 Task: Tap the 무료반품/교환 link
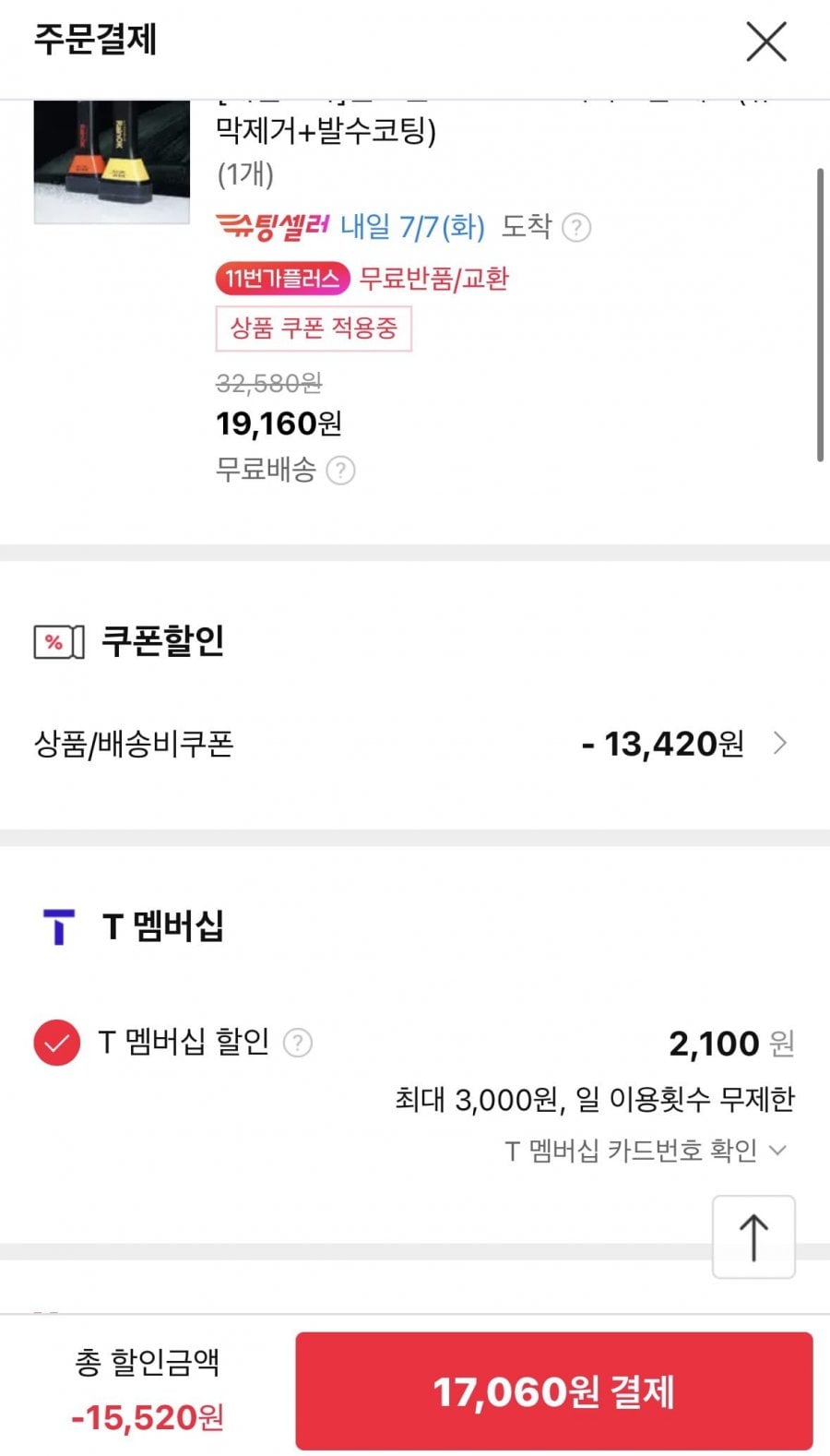coord(433,279)
